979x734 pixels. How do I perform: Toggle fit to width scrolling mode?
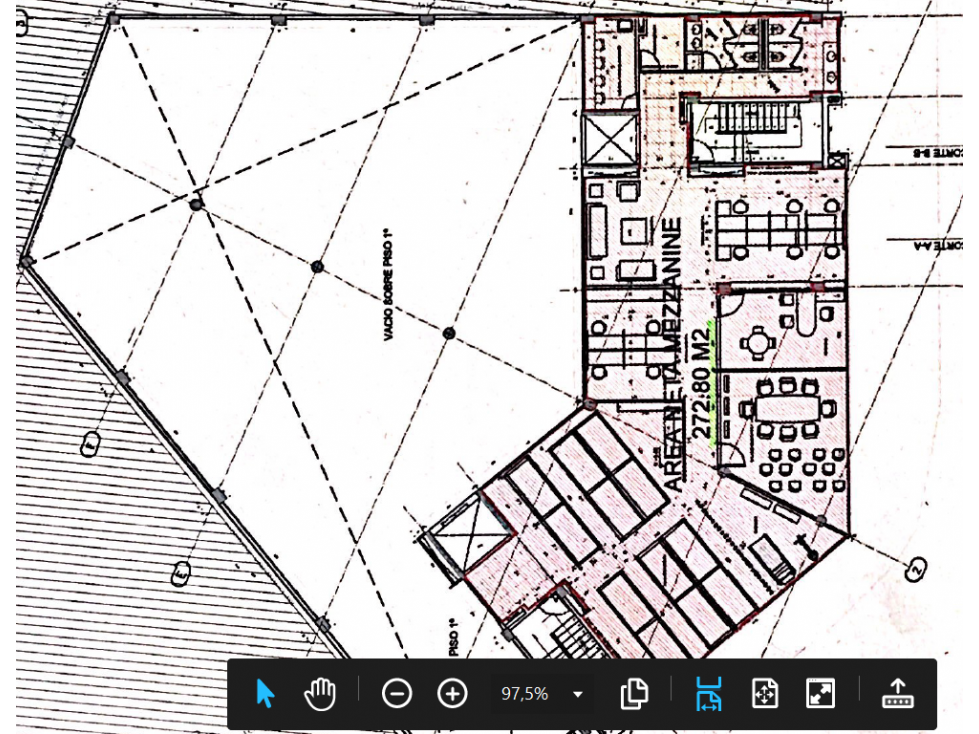click(x=709, y=693)
